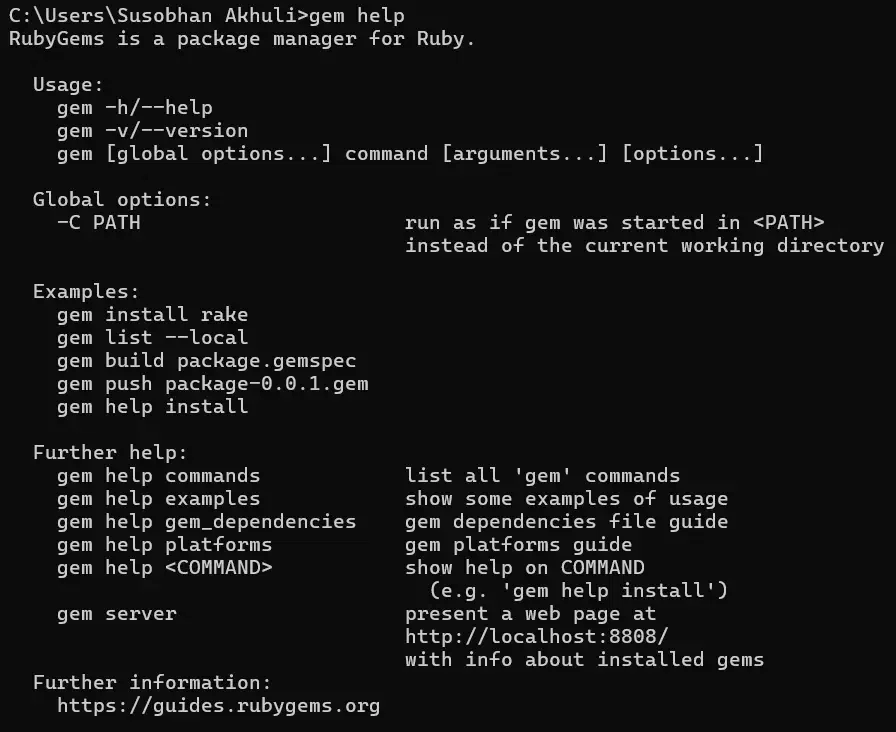Click the 'gem server' text
Screen dimensions: 896x732
(116, 614)
